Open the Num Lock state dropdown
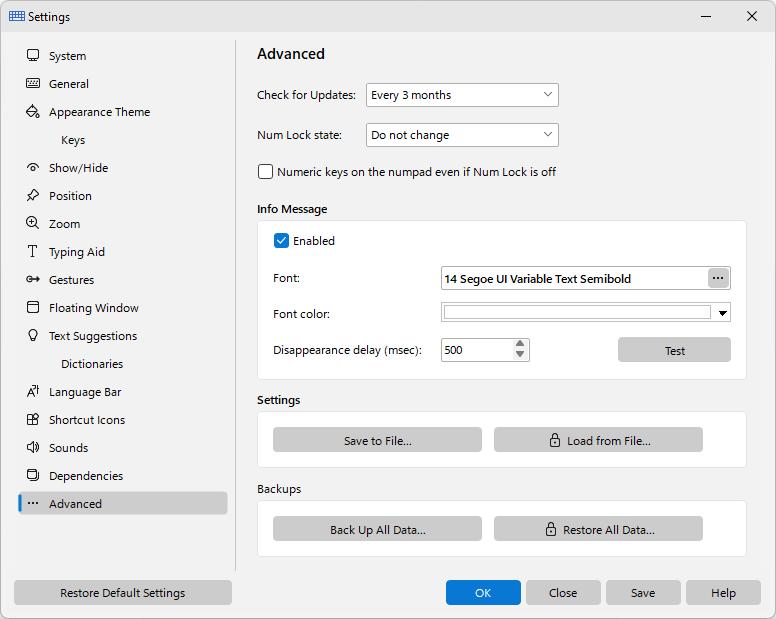 click(x=462, y=135)
